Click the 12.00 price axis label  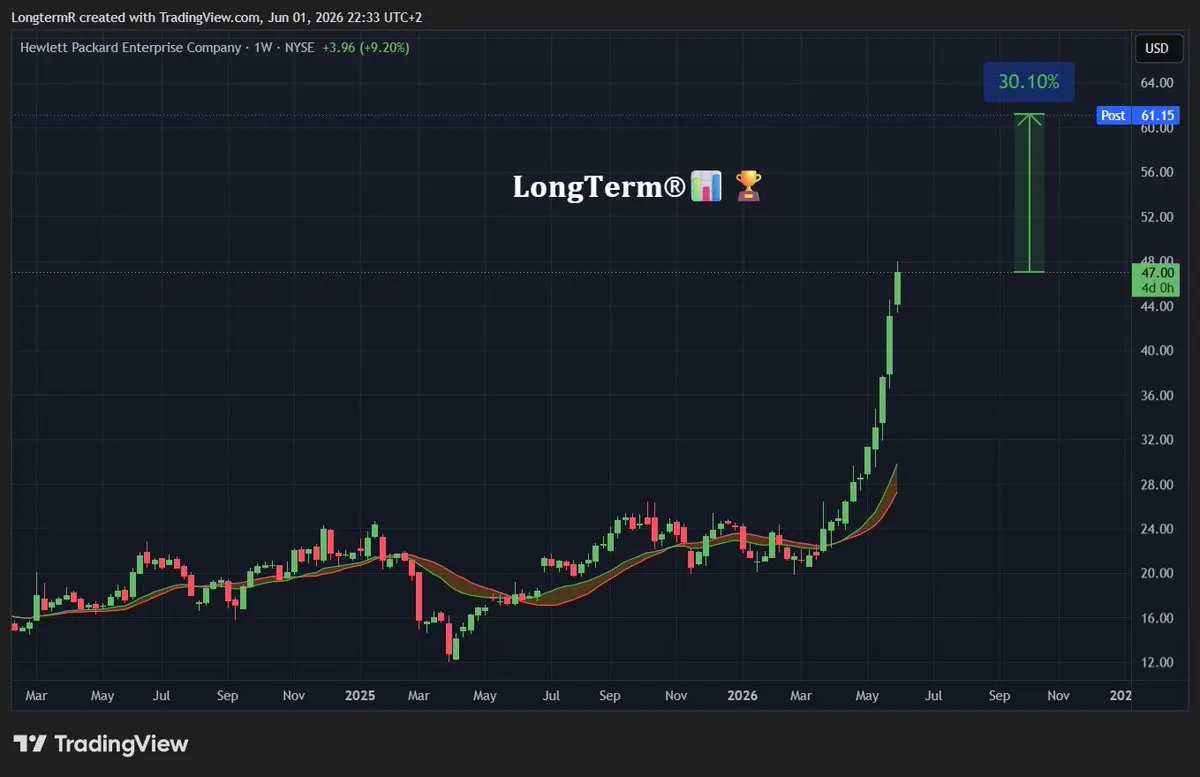[x=1156, y=662]
